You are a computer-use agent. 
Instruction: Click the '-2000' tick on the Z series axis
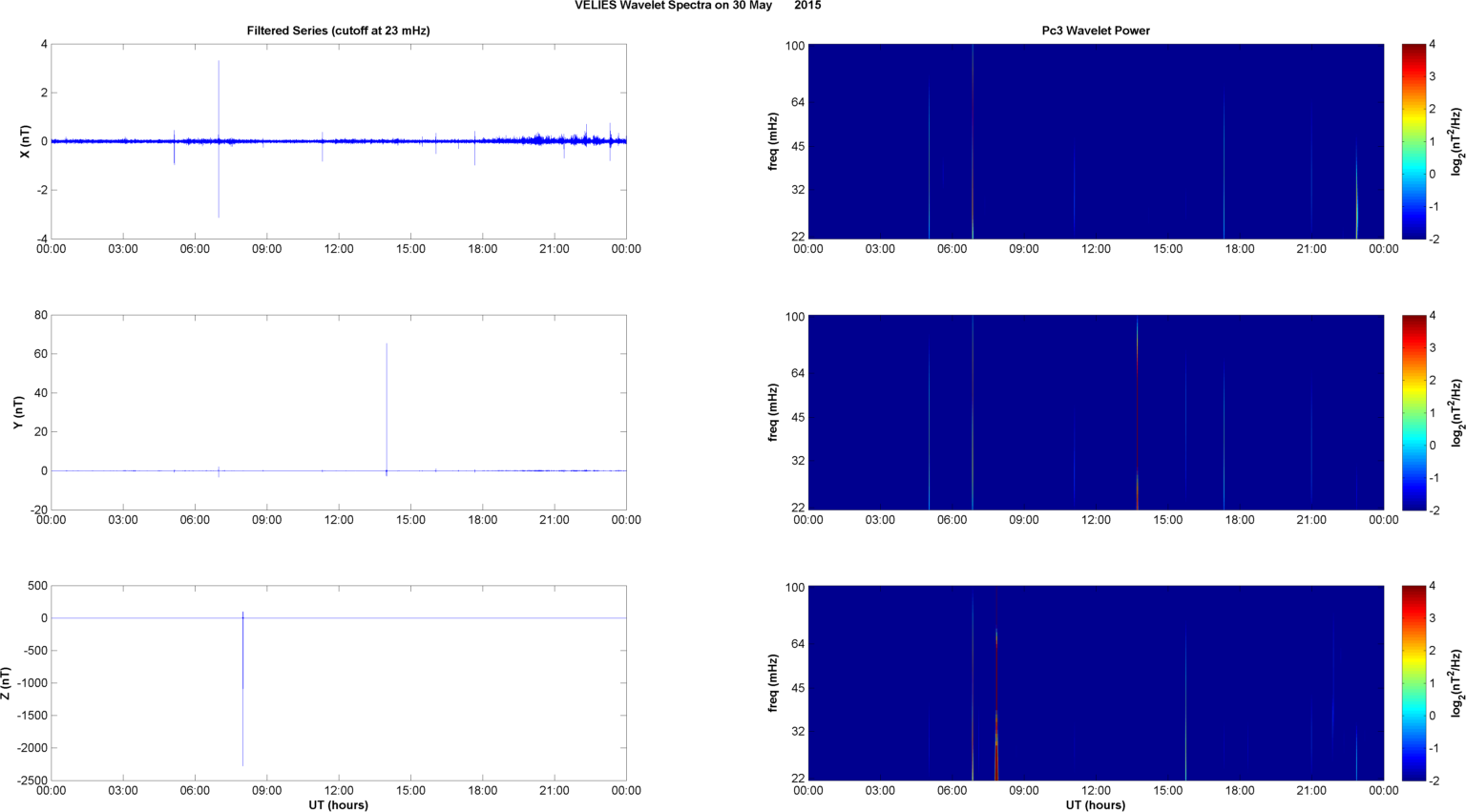click(32, 749)
